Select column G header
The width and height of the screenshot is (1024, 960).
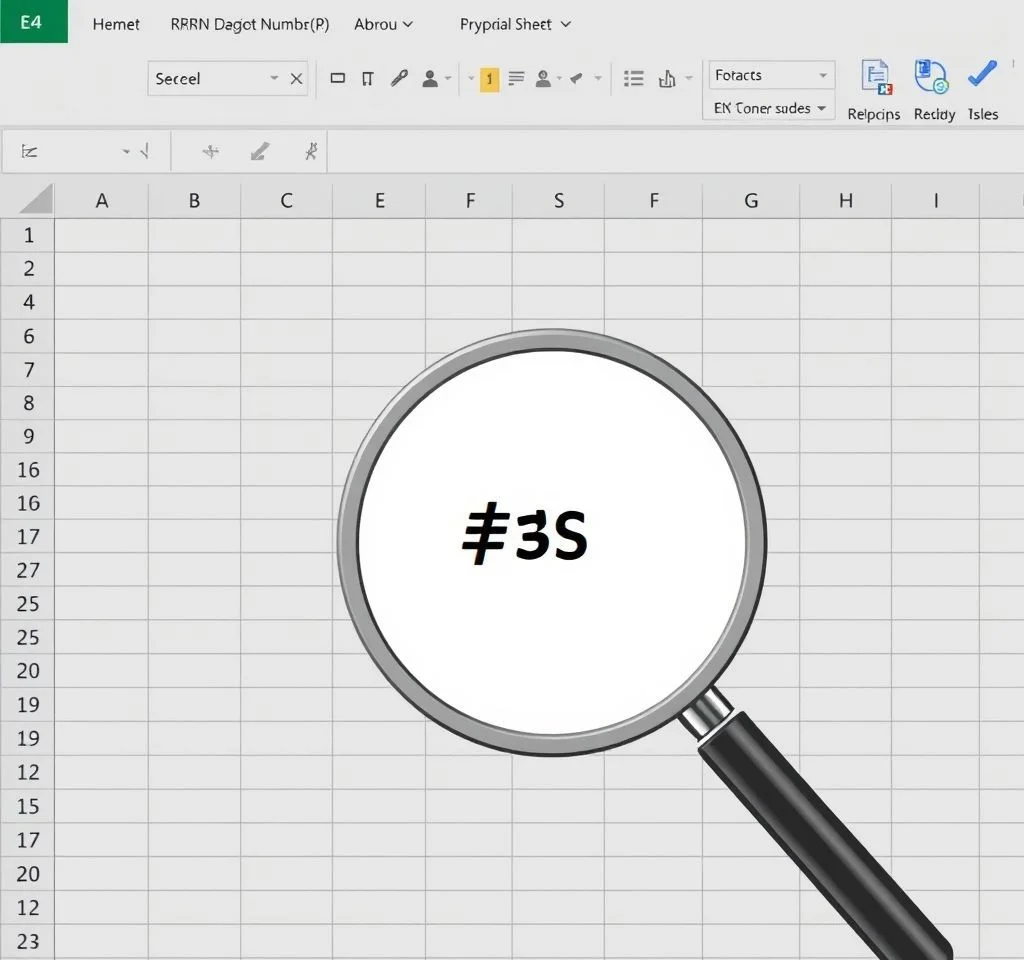pos(751,200)
